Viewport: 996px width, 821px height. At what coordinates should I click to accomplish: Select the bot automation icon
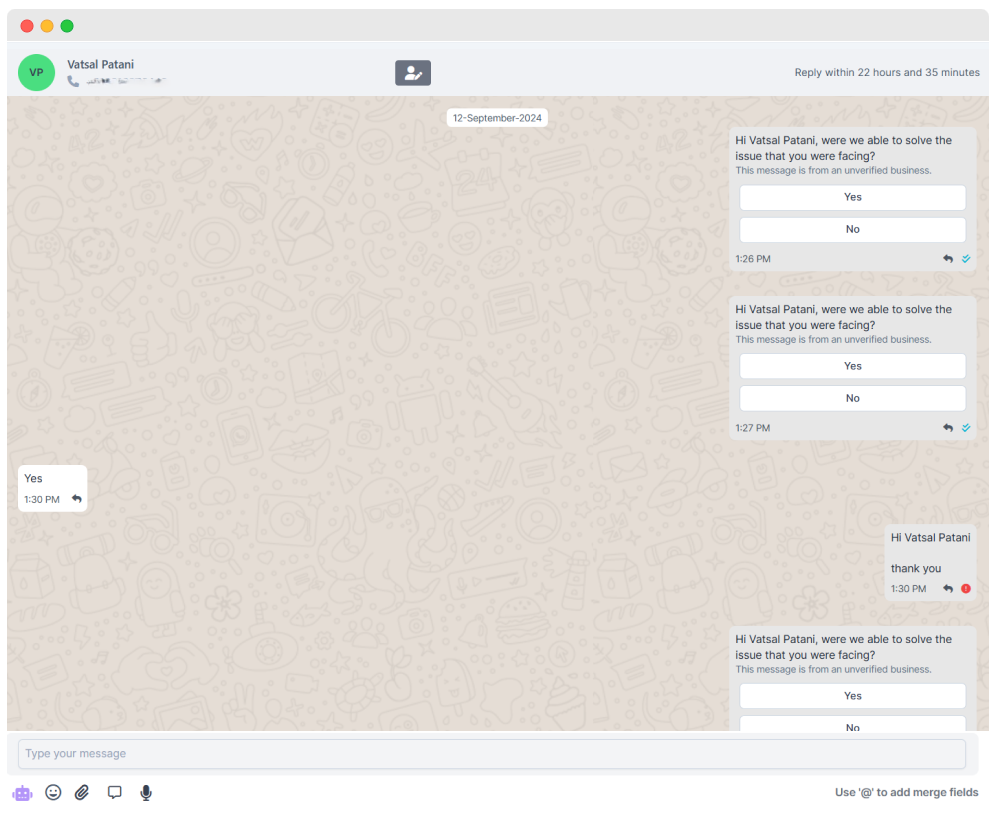(x=22, y=792)
